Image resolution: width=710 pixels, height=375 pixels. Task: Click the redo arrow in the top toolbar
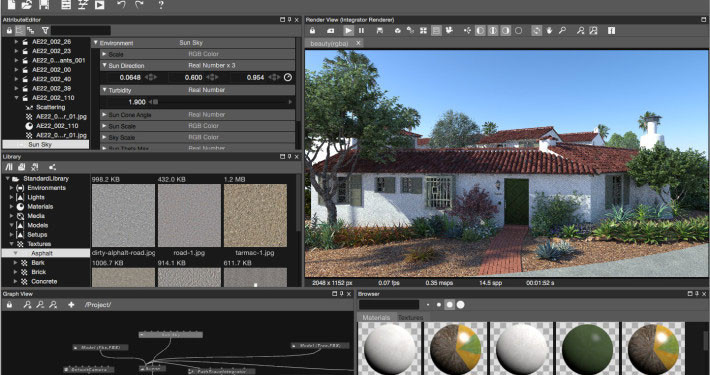(139, 5)
